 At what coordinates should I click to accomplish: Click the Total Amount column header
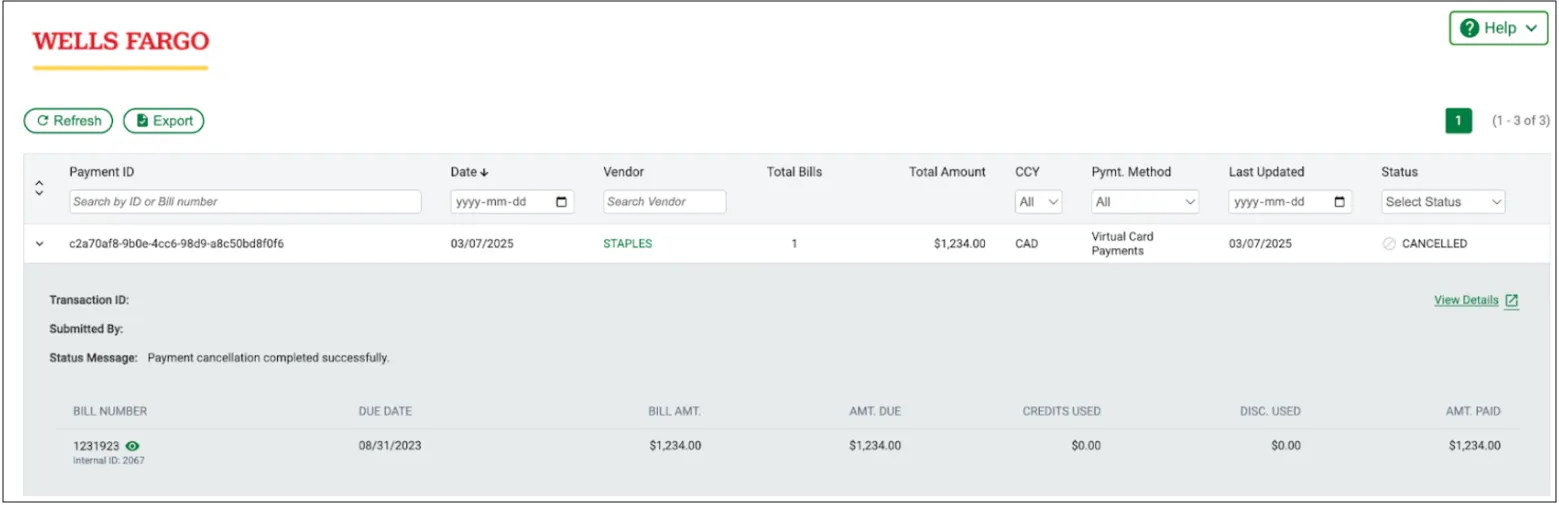pyautogui.click(x=947, y=172)
